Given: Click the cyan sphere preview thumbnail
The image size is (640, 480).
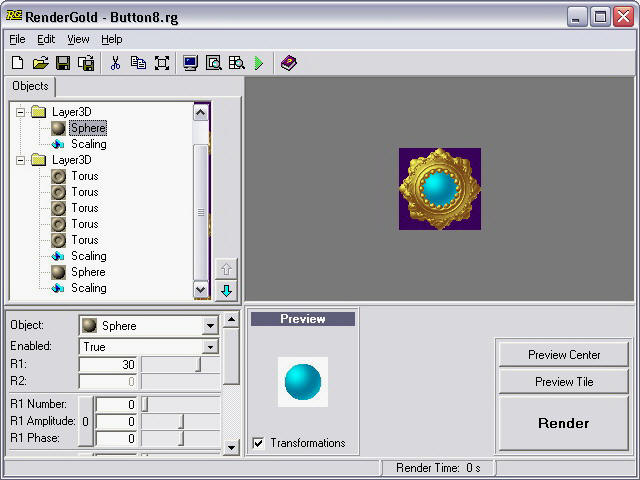Looking at the screenshot, I should (302, 382).
